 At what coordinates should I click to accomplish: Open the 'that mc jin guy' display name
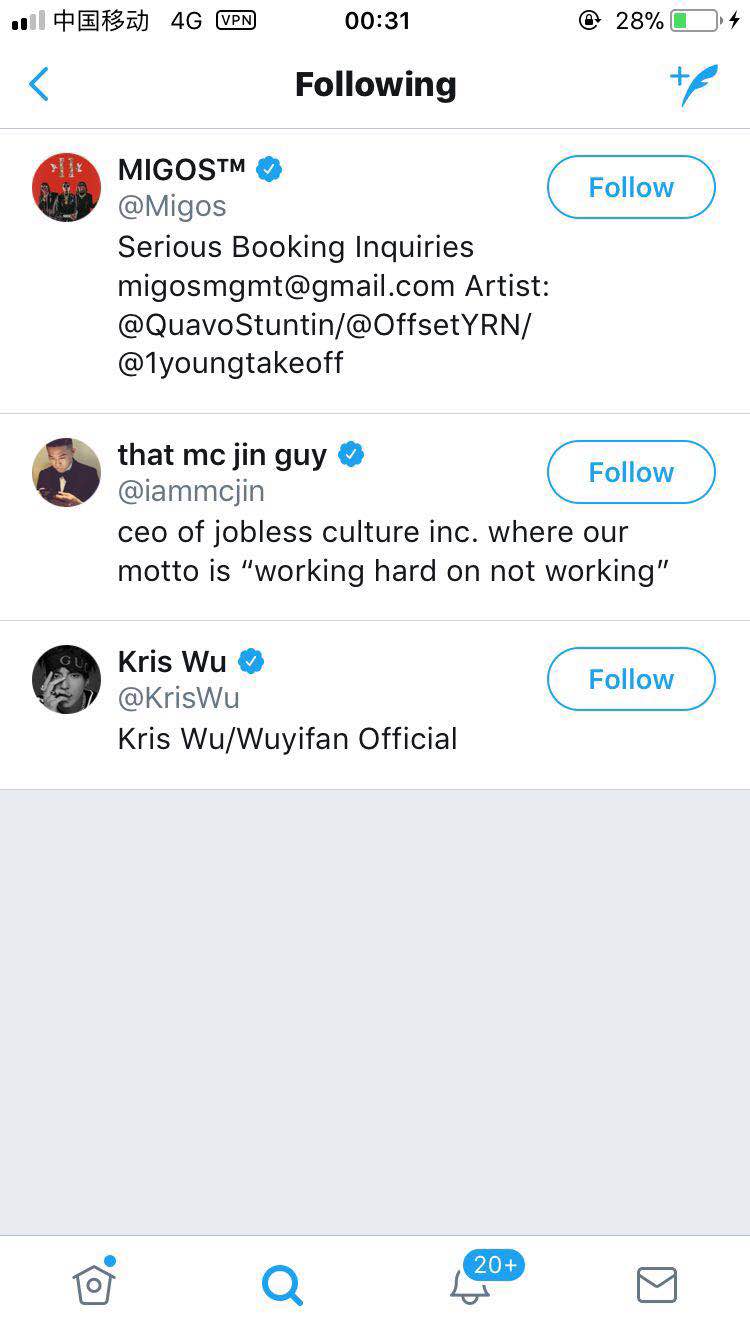pos(222,455)
